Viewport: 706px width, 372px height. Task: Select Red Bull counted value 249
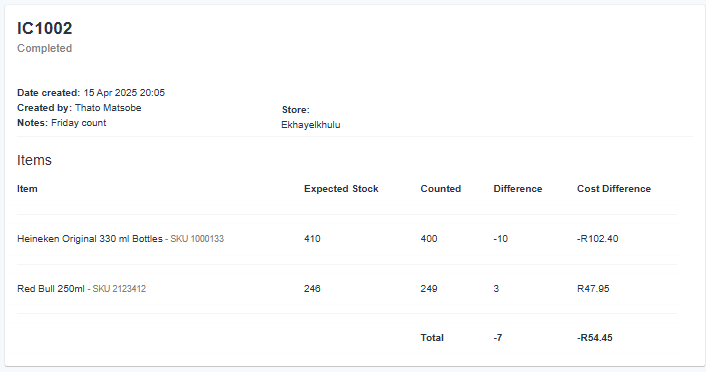coord(429,289)
